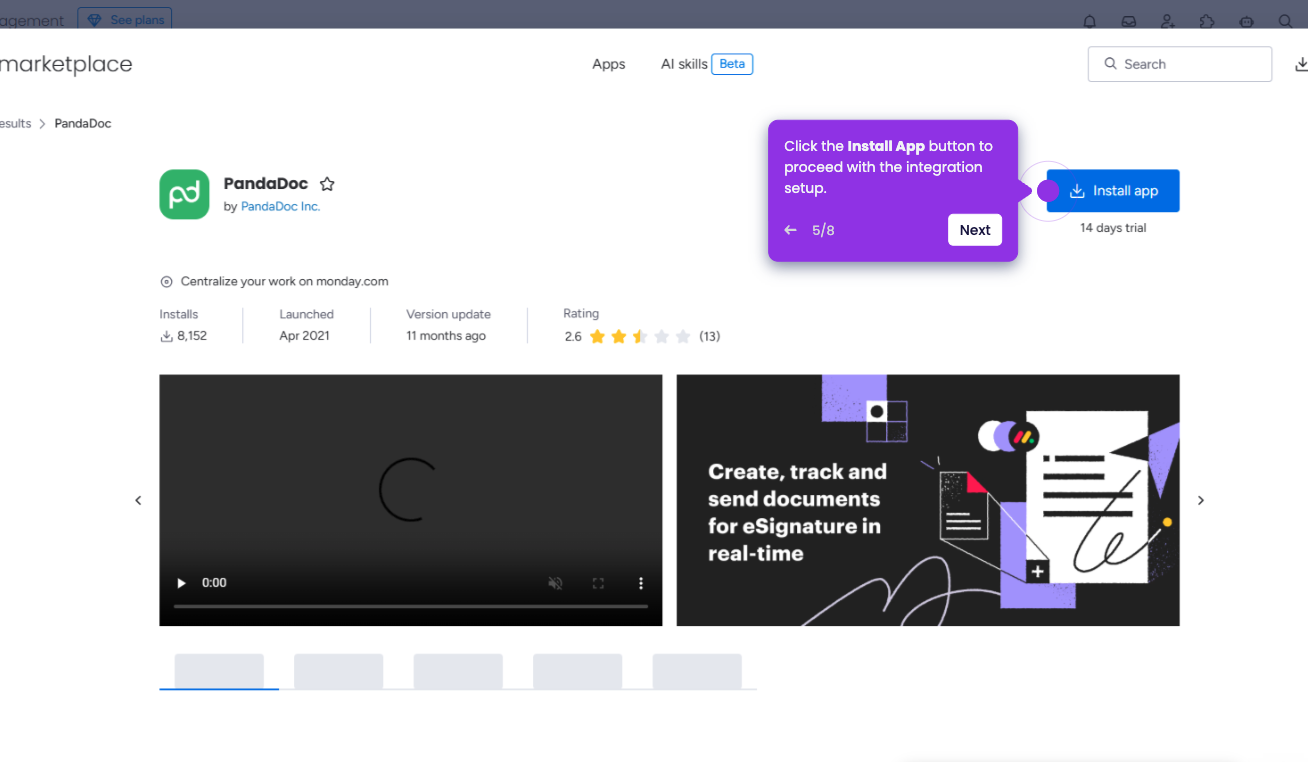The image size is (1308, 762).
Task: Click the PandaDoc breadcrumb item
Action: 83,124
